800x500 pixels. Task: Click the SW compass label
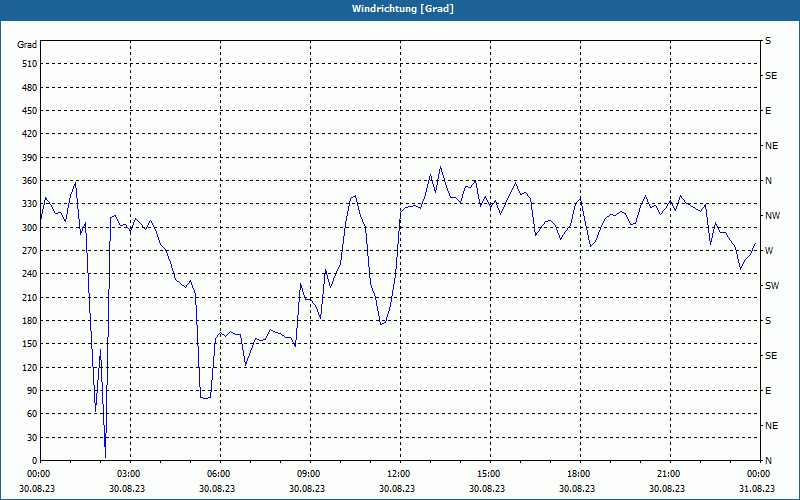click(x=772, y=286)
